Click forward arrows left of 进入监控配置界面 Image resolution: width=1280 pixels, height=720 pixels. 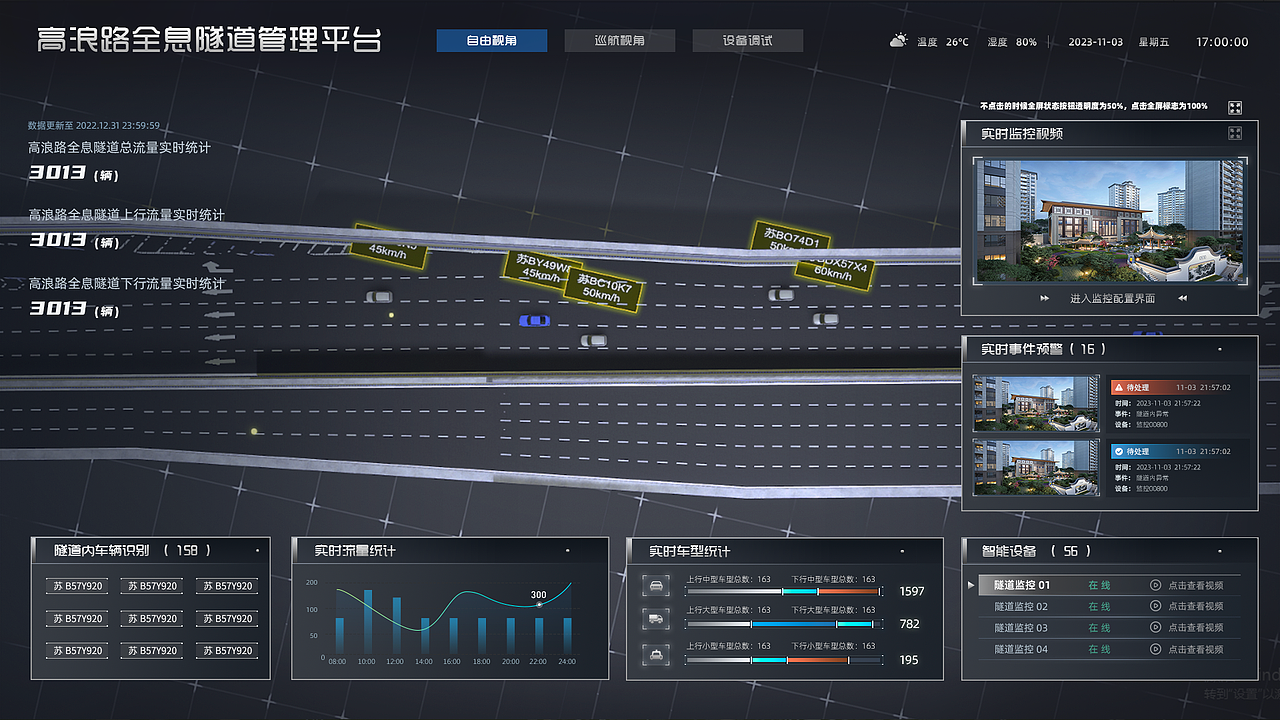pos(1045,298)
